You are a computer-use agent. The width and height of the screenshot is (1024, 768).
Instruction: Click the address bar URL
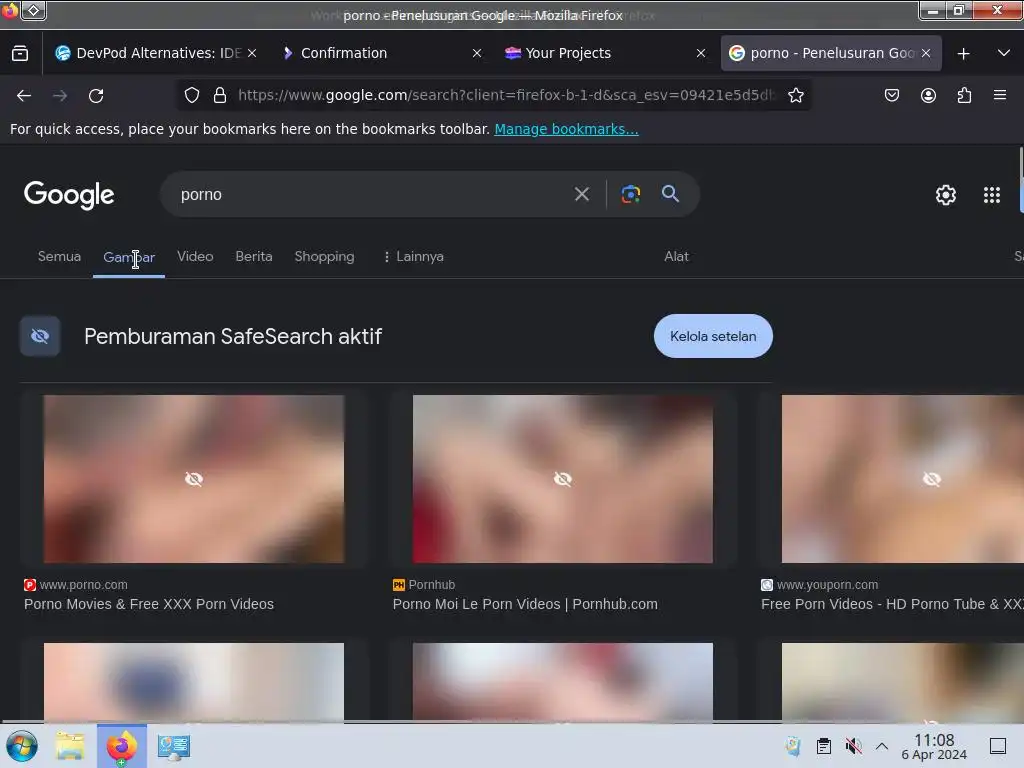(x=506, y=95)
